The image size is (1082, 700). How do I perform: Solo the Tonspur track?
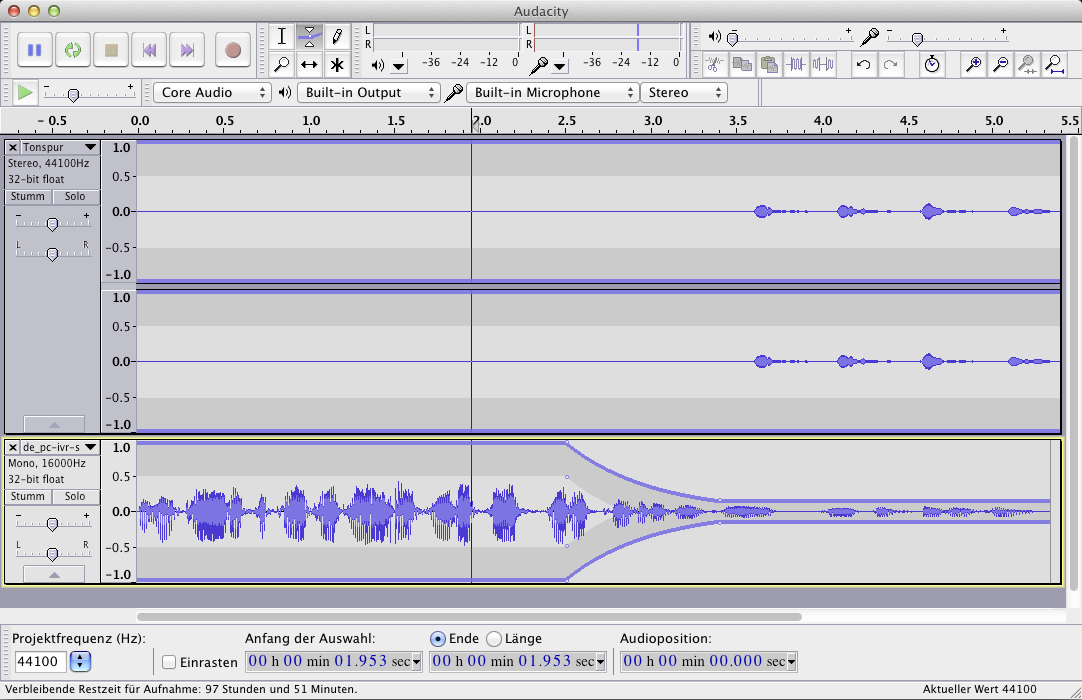pyautogui.click(x=75, y=197)
